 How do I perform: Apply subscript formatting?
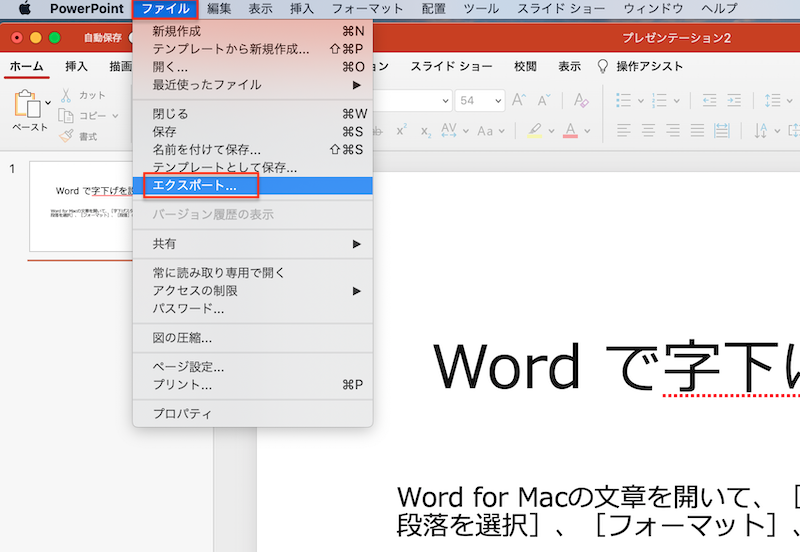pos(426,132)
